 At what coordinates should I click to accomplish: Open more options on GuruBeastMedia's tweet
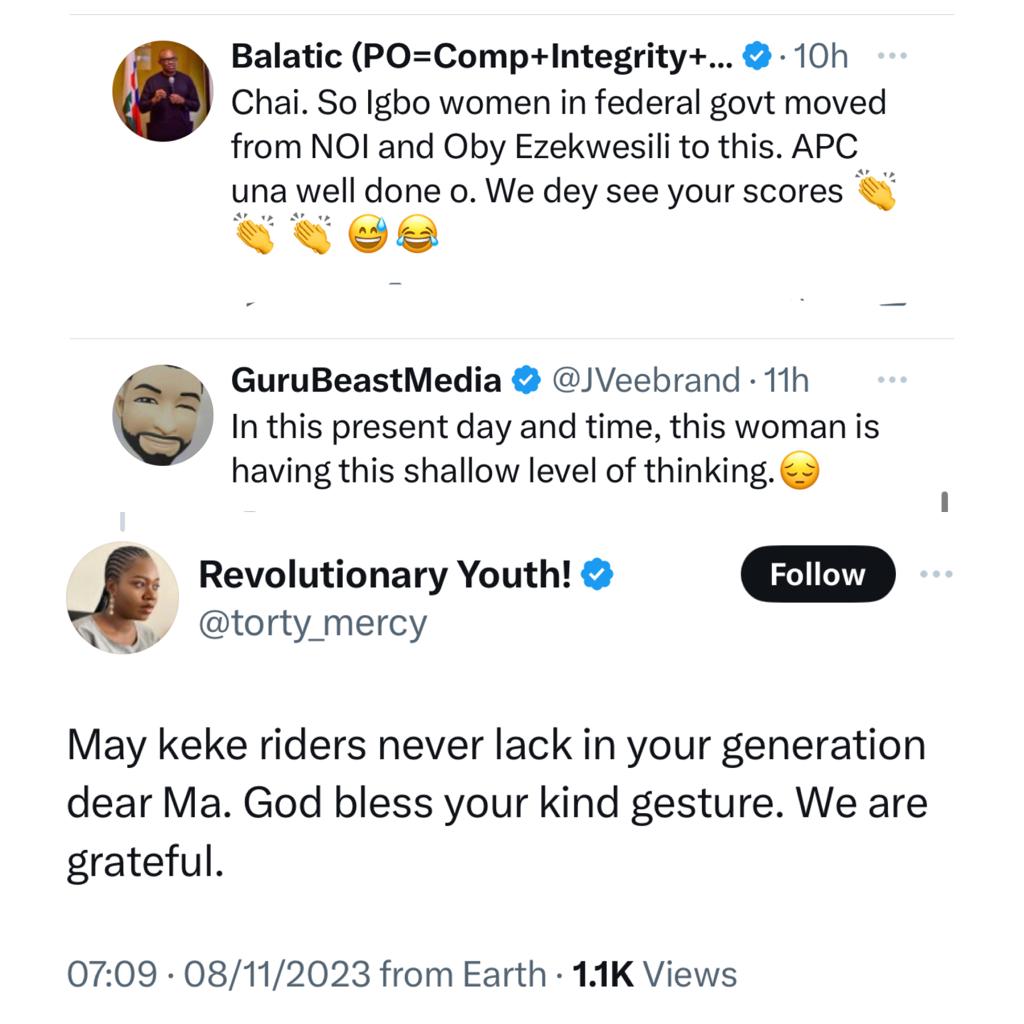pyautogui.click(x=891, y=380)
